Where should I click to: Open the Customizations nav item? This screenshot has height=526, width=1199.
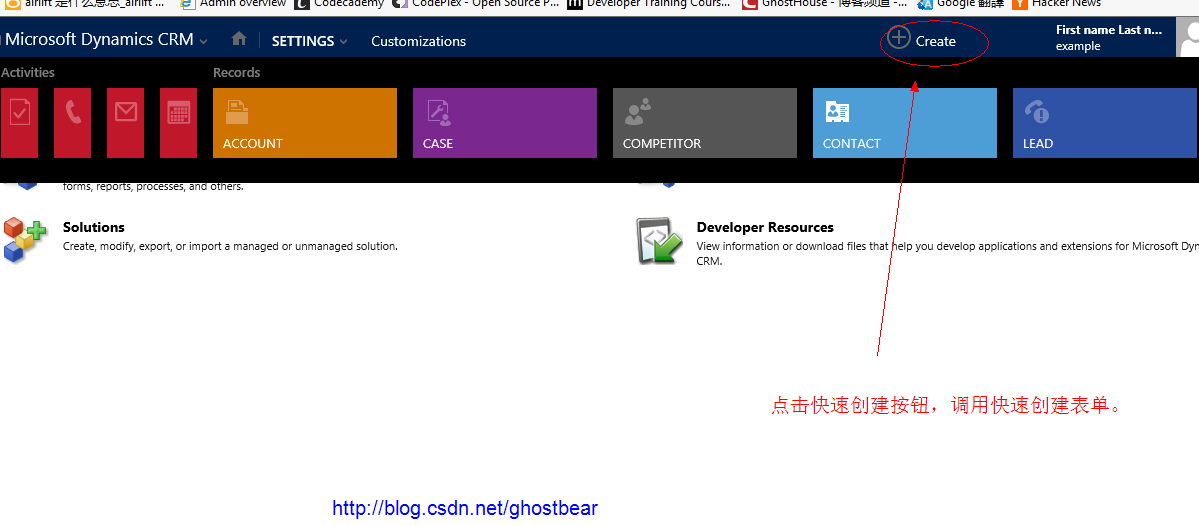[x=418, y=41]
